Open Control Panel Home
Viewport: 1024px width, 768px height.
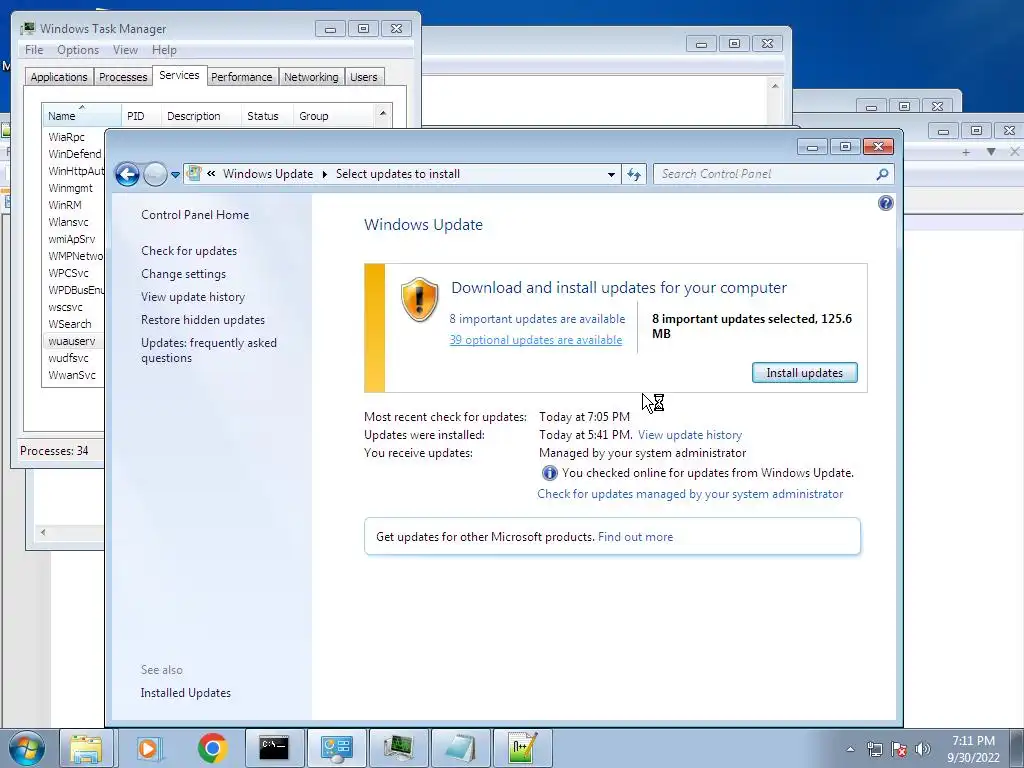(195, 215)
